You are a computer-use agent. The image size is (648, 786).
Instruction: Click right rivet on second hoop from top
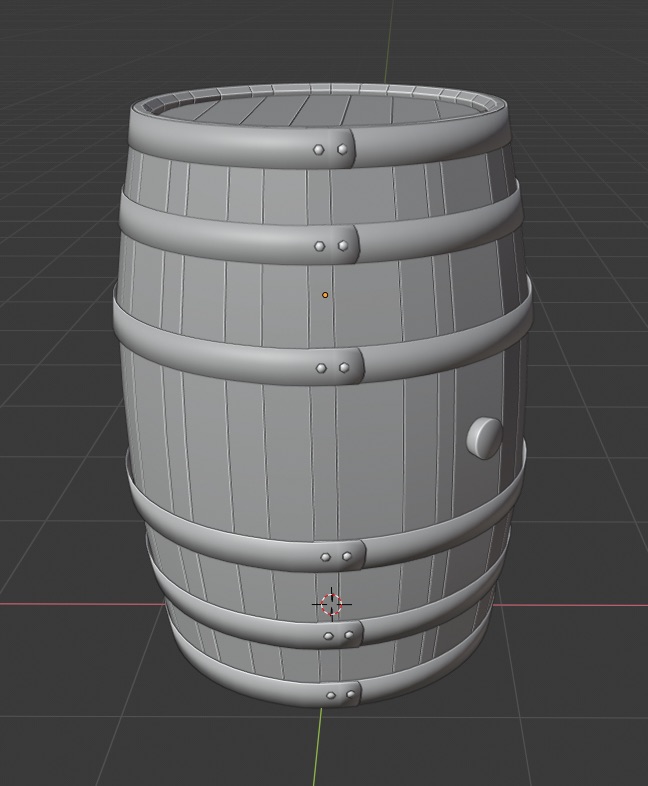[343, 246]
